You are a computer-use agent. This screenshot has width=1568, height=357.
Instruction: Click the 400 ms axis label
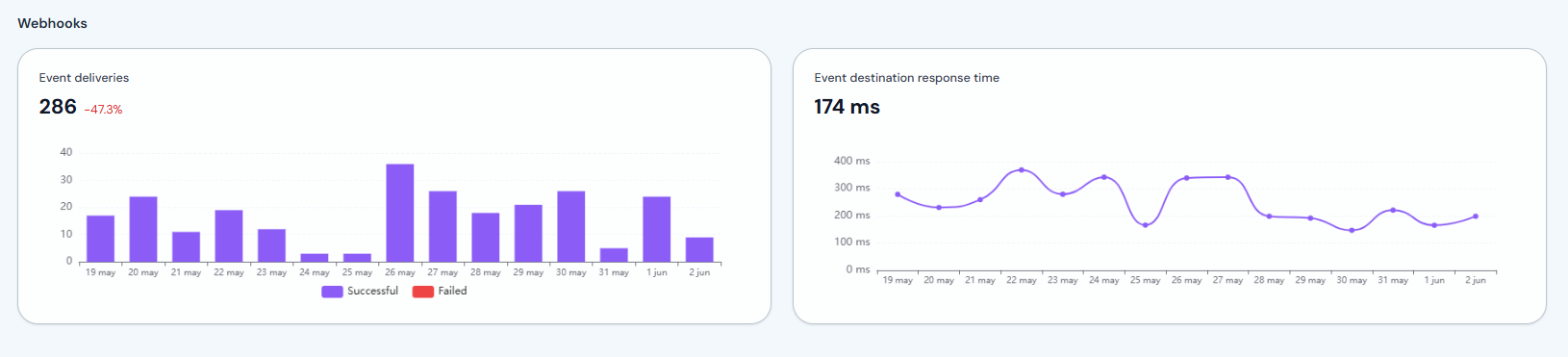click(851, 161)
